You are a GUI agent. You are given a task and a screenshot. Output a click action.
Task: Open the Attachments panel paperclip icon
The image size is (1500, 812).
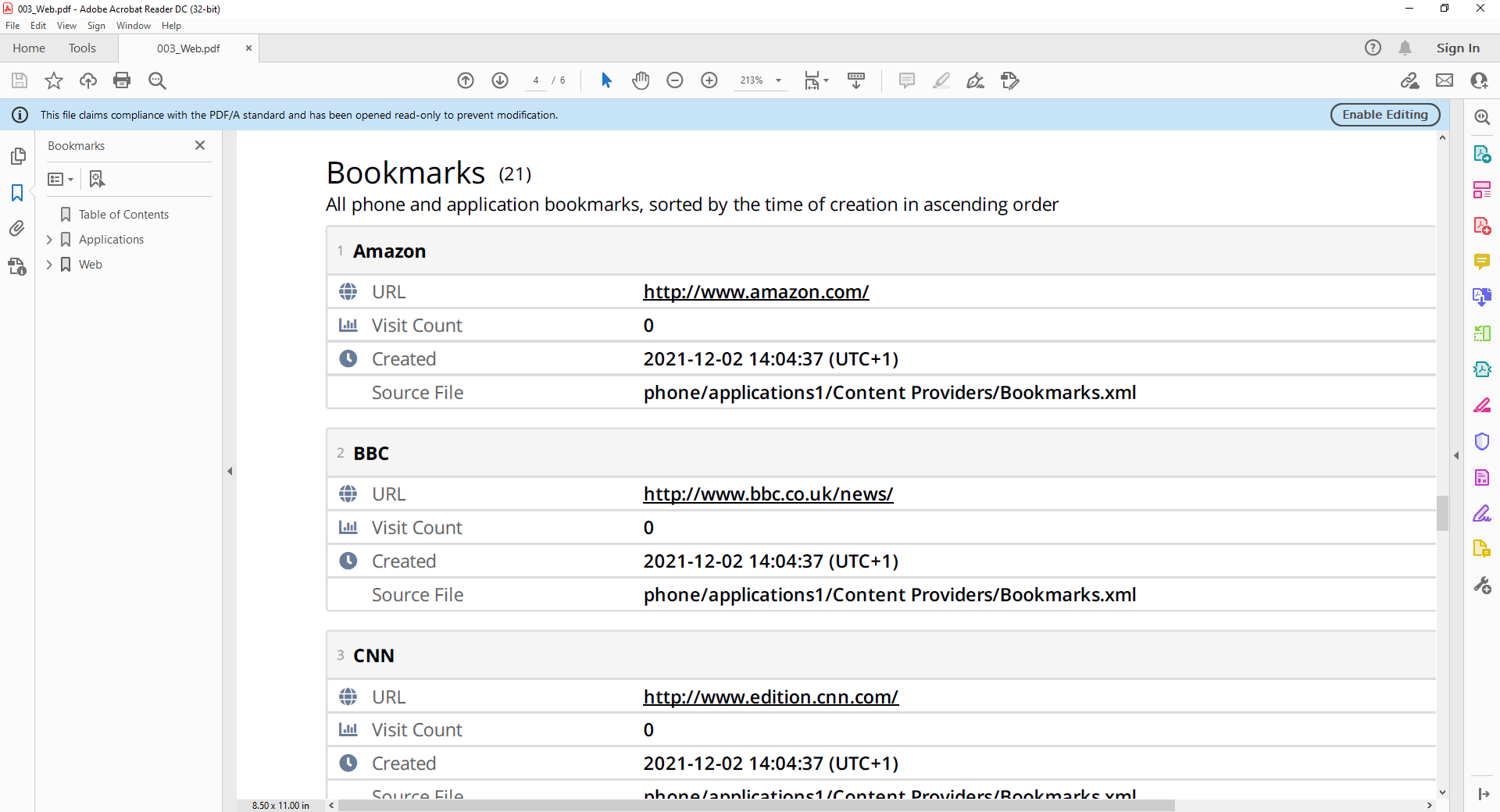pyautogui.click(x=17, y=229)
